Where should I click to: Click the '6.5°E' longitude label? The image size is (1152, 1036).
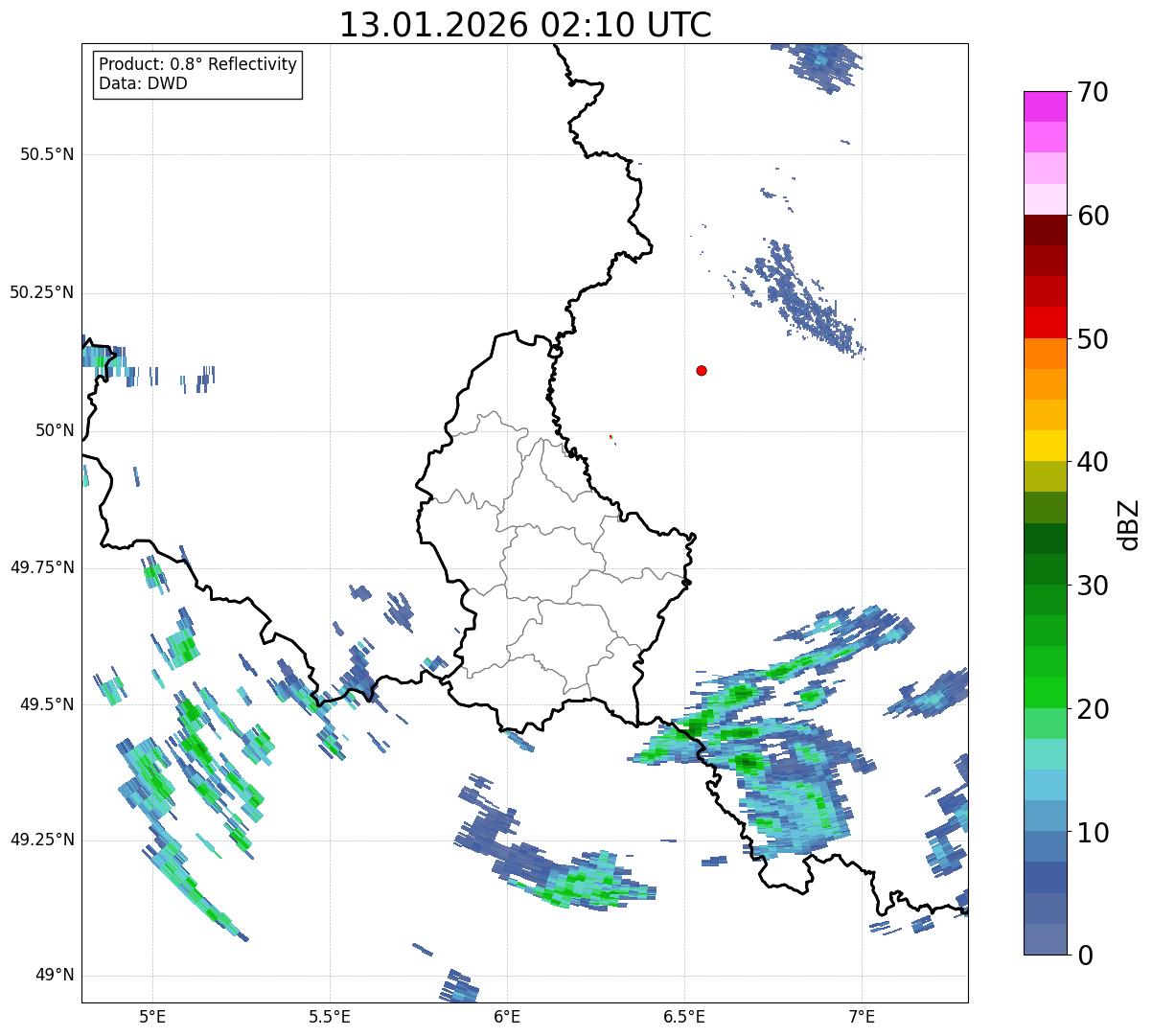point(684,1016)
